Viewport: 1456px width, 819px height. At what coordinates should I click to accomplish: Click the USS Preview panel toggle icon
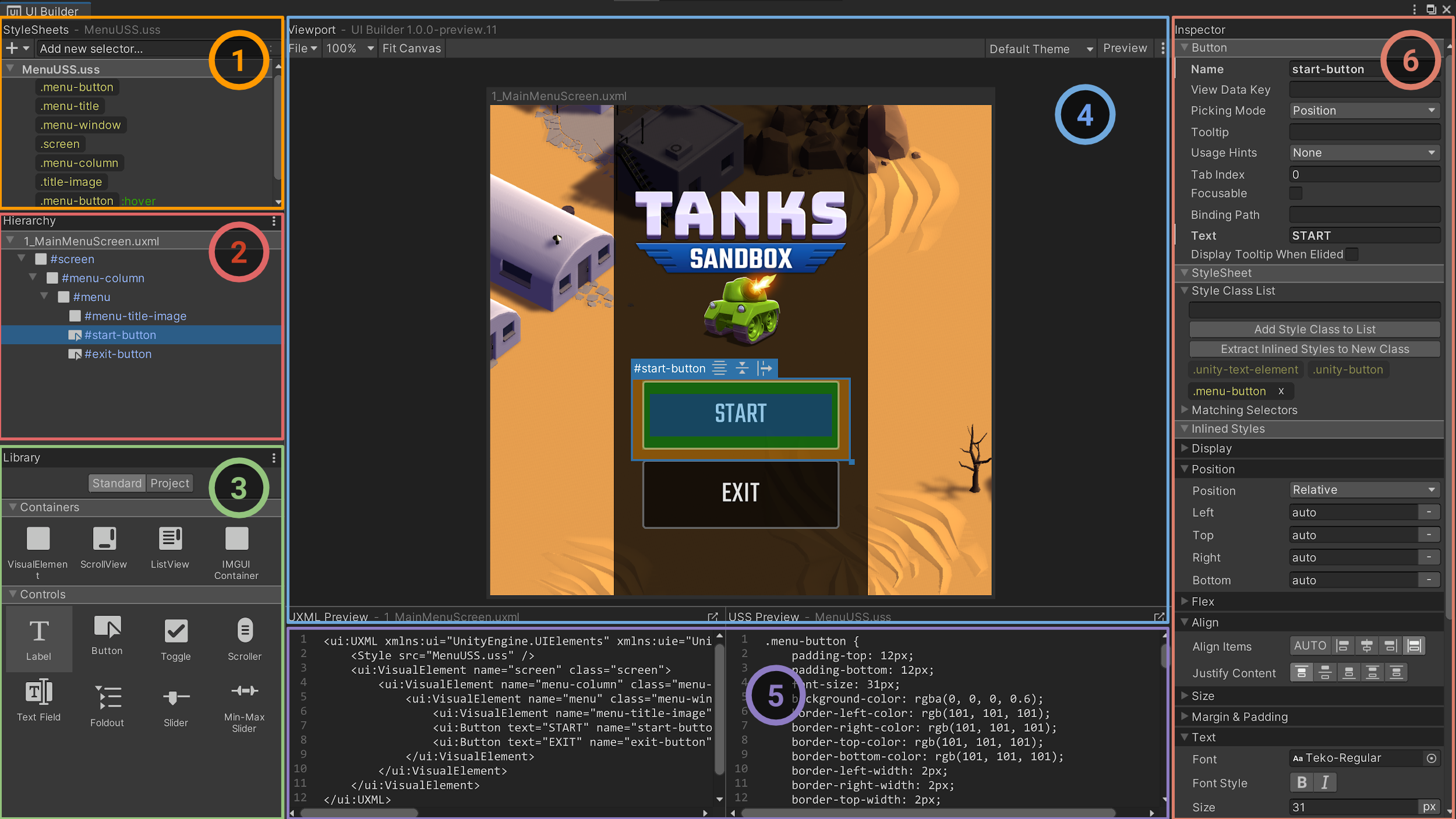tap(1158, 617)
